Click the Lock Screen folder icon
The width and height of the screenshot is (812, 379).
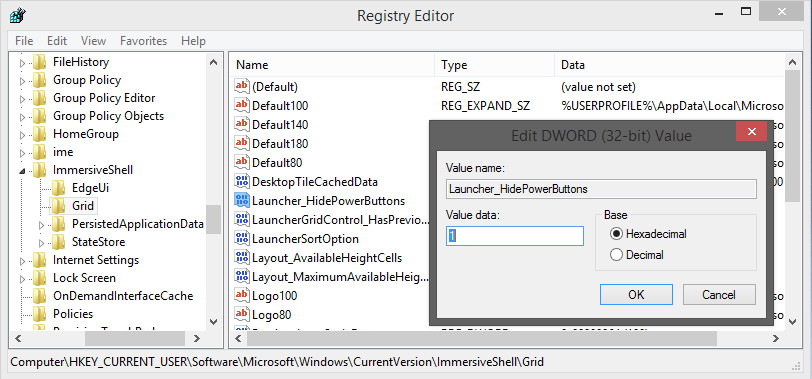pyautogui.click(x=39, y=278)
